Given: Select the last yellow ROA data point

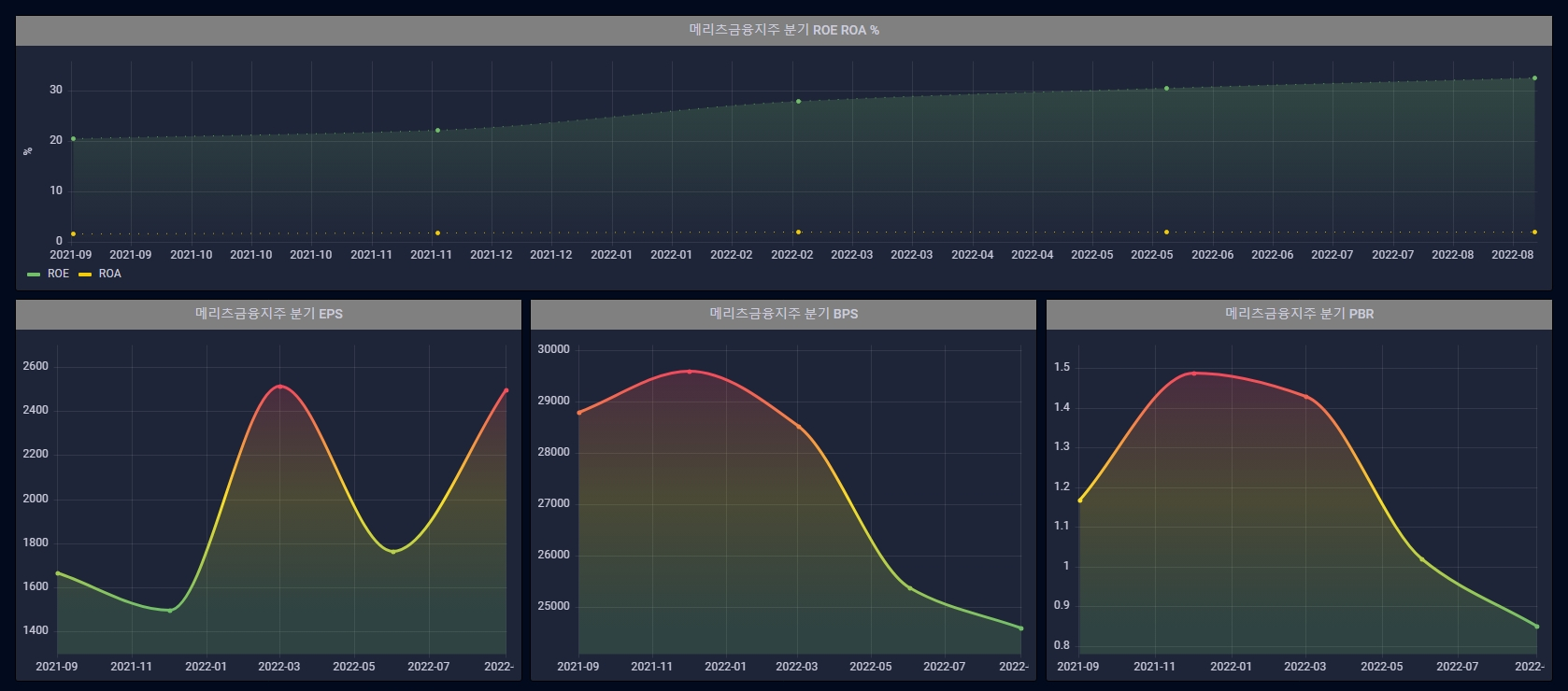Looking at the screenshot, I should (x=1534, y=233).
